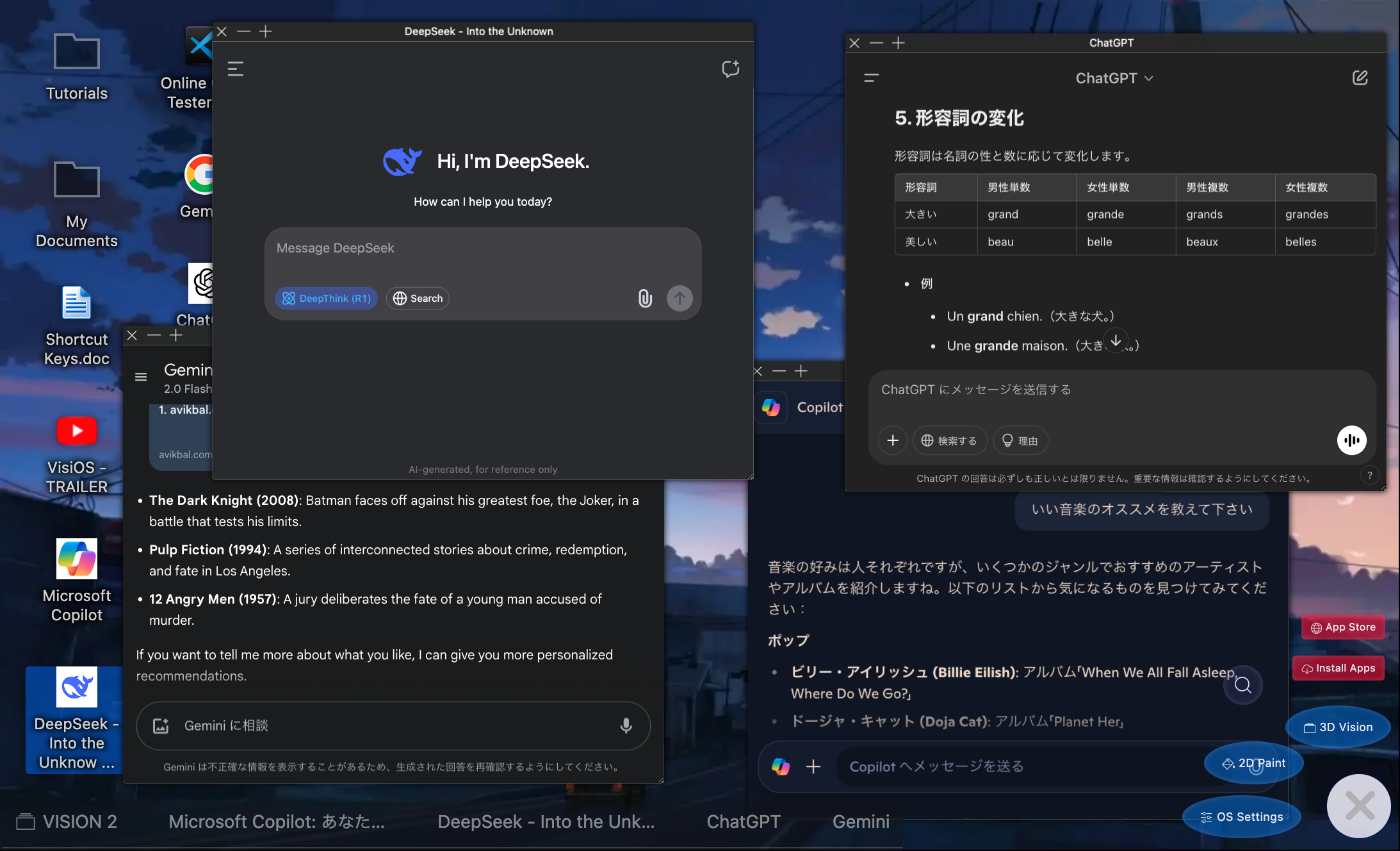
Task: Toggle DeepThink (R1) mode in DeepSeek
Action: [x=327, y=299]
